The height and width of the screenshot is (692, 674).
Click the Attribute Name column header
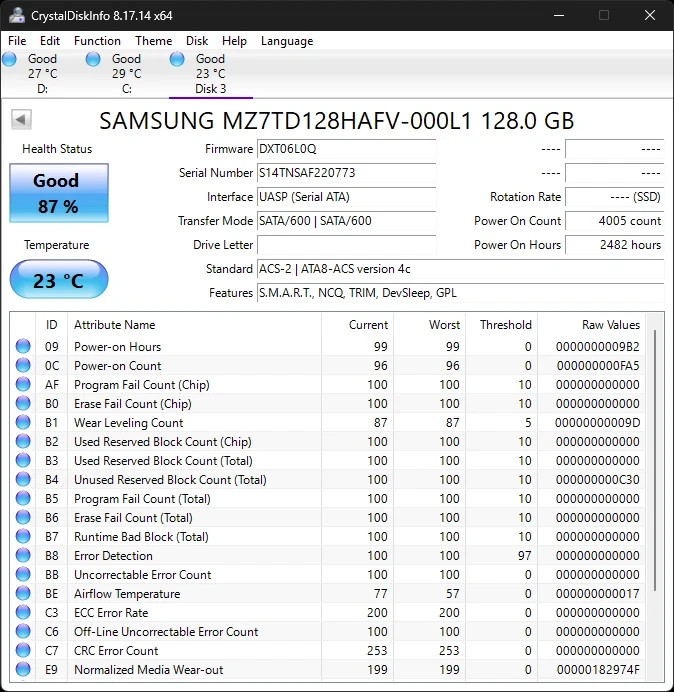194,325
